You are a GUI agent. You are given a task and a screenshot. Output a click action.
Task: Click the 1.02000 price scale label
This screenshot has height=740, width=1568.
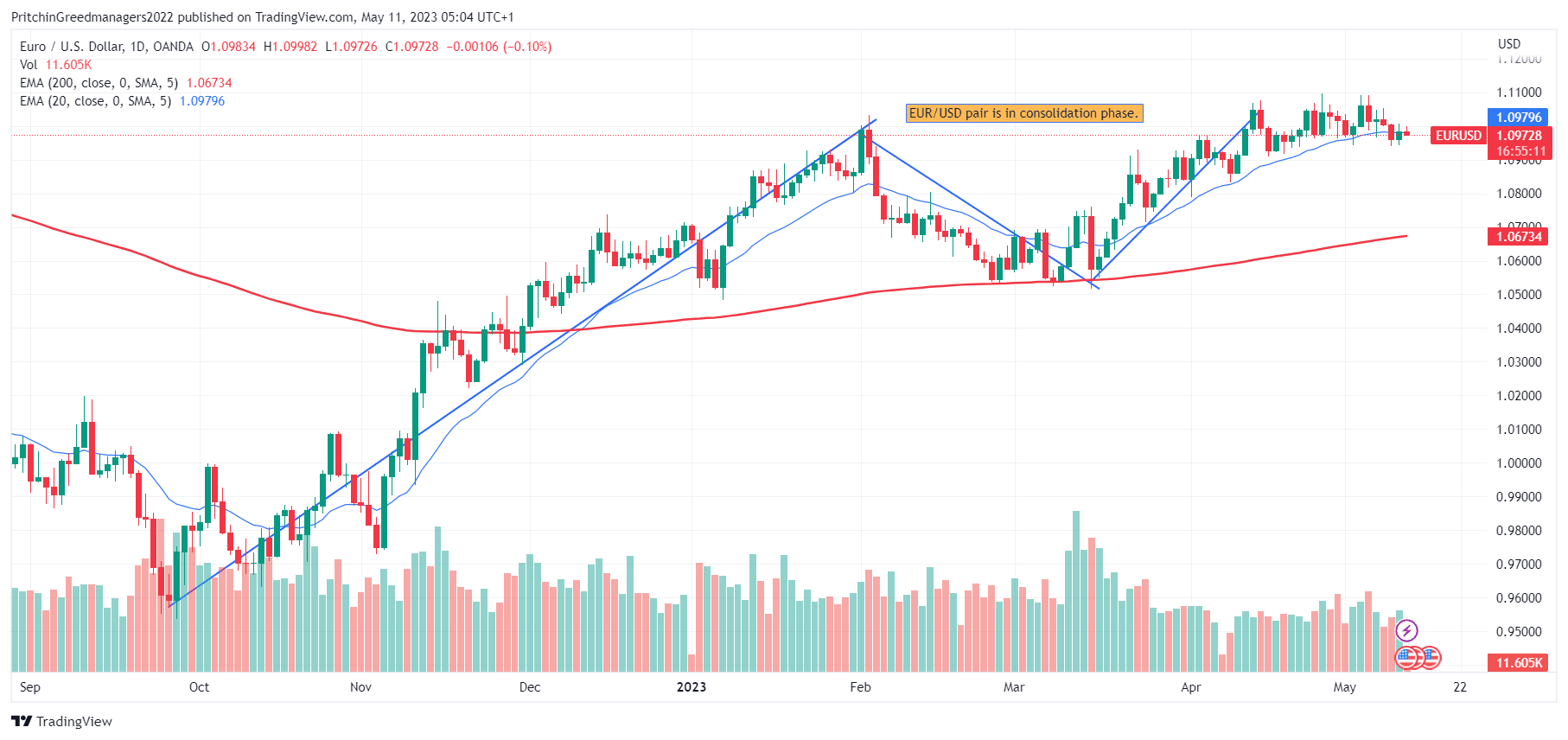(x=1520, y=396)
